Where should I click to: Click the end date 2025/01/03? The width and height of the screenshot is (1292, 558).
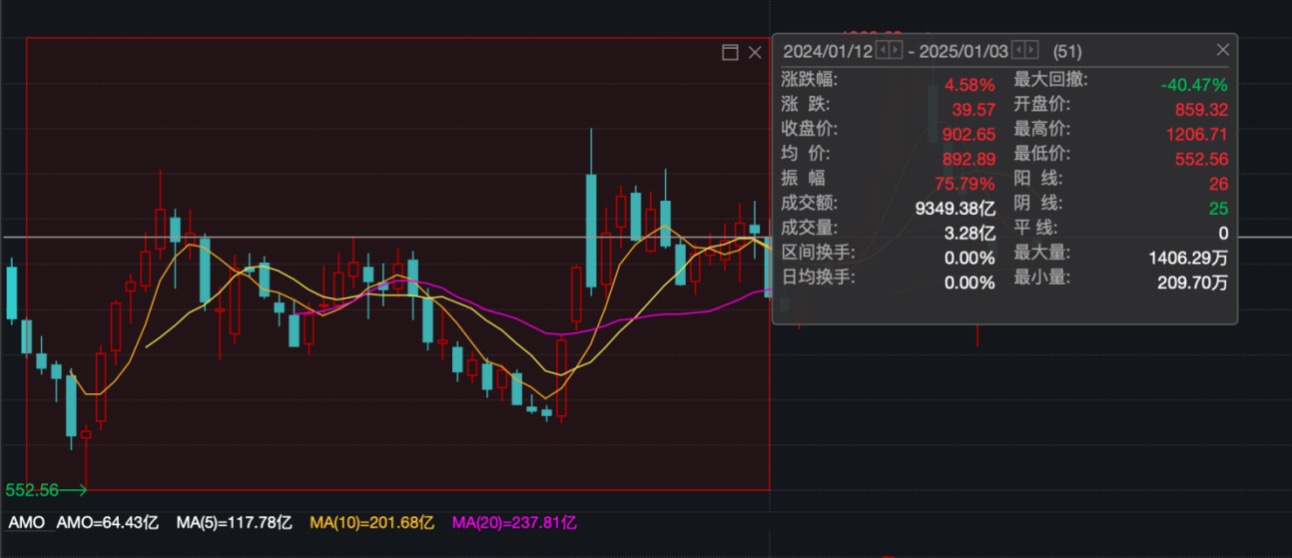[964, 51]
